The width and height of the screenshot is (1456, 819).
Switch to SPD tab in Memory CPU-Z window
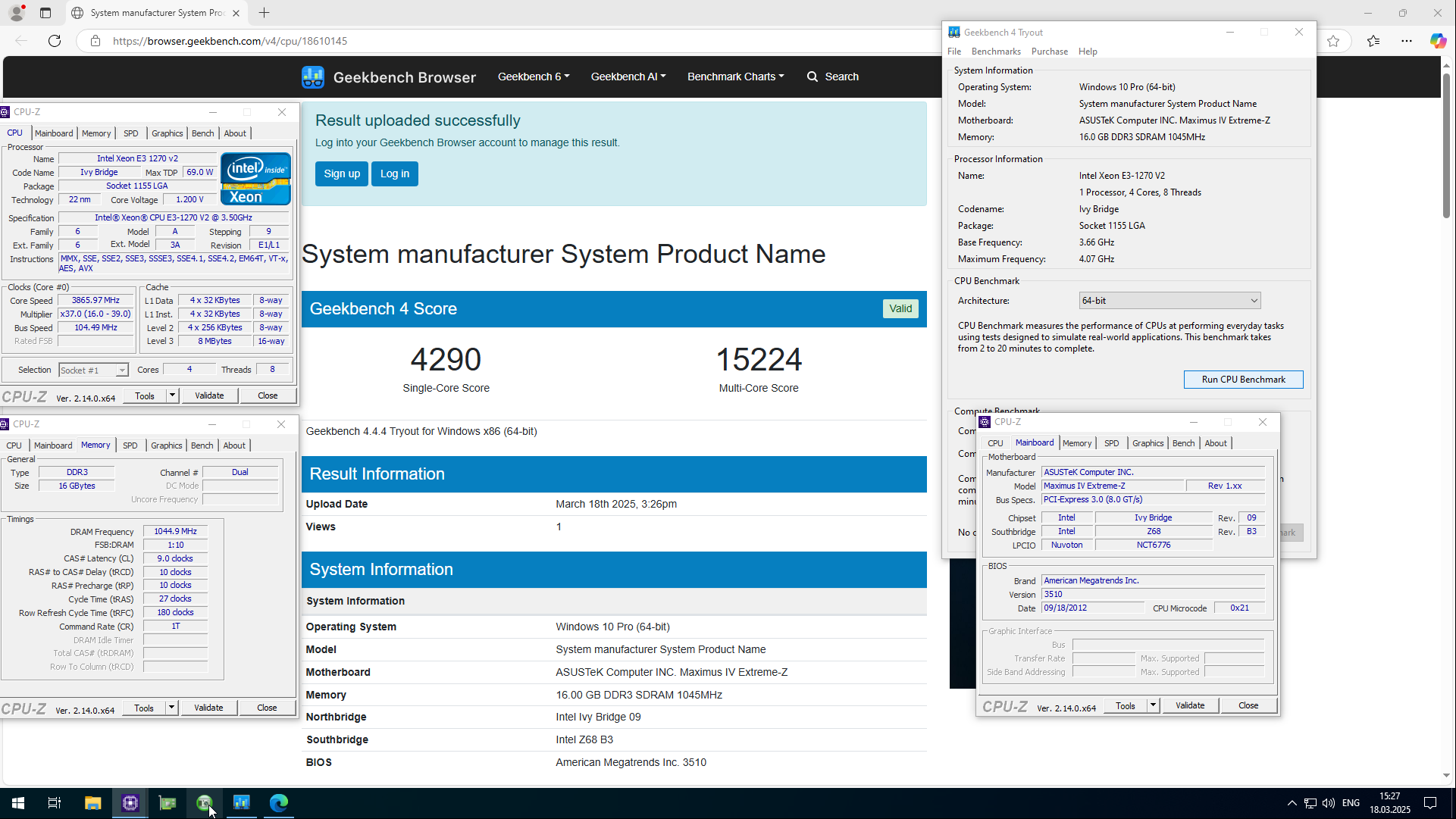(x=130, y=445)
